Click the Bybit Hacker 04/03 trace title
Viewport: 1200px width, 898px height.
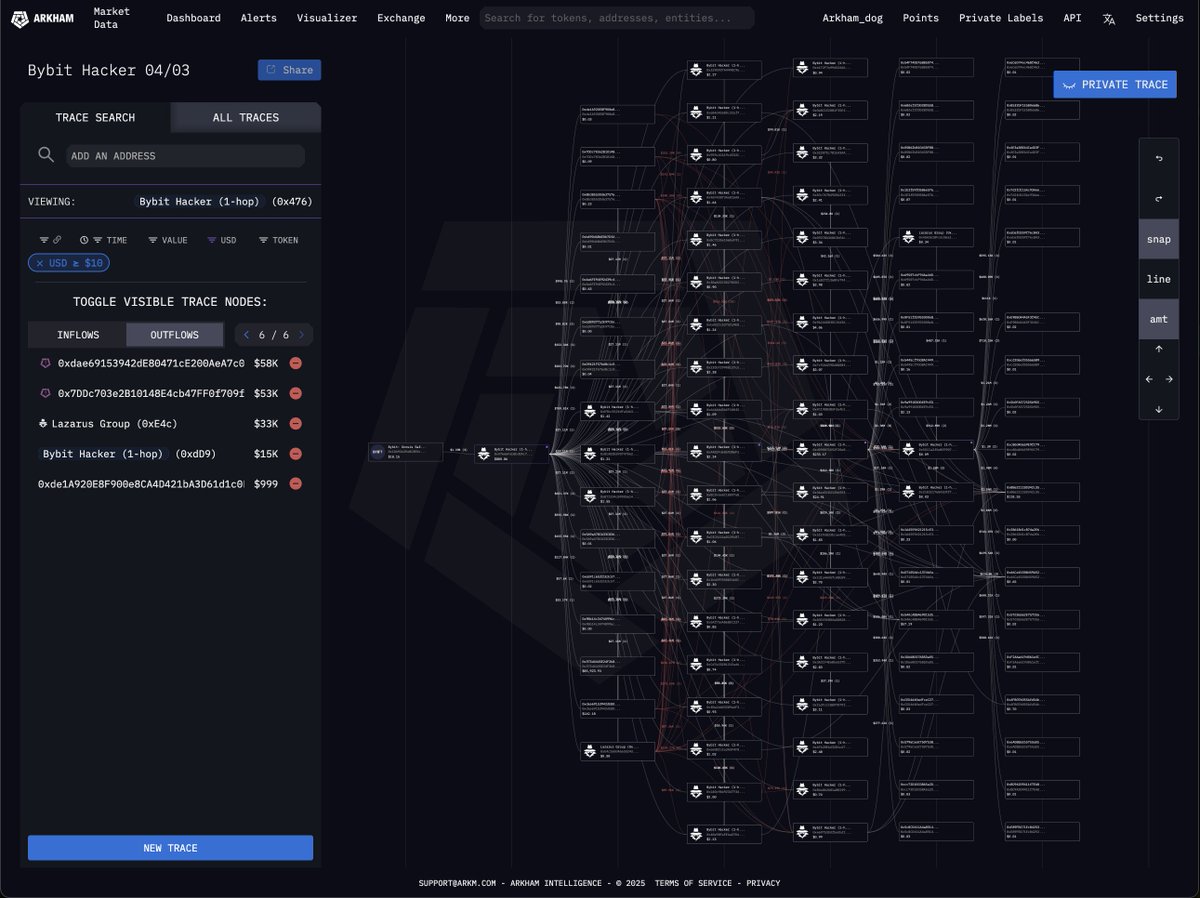point(108,70)
